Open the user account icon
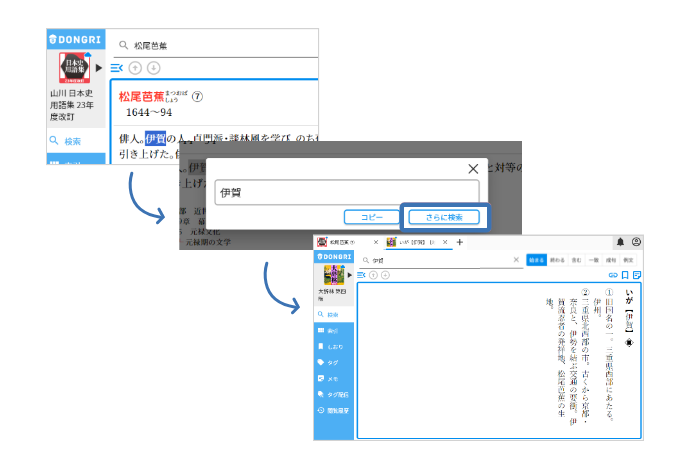 pos(637,242)
